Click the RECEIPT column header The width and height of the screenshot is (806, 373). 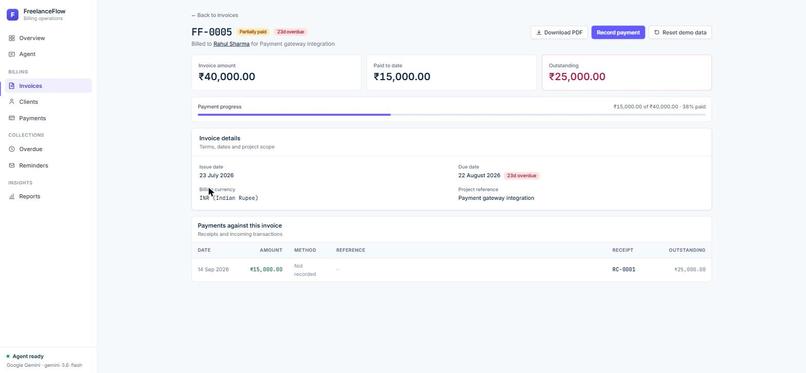622,250
